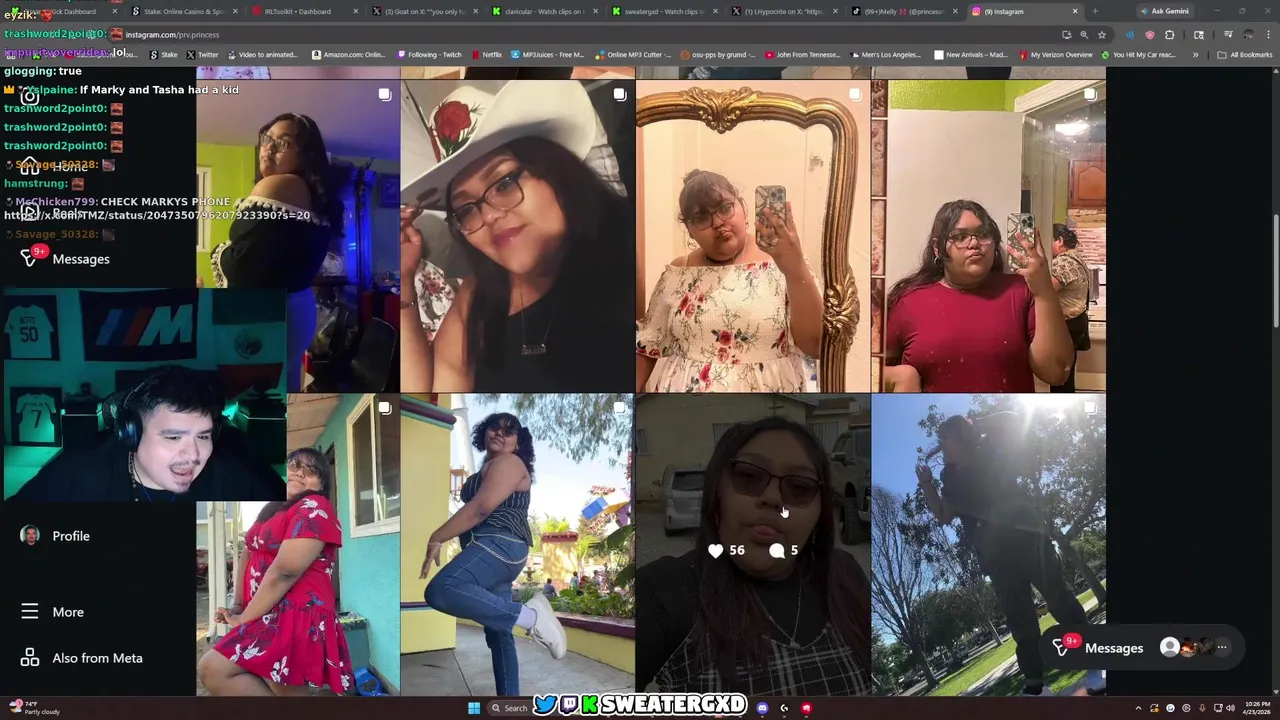Open the Extensions puzzle icon
1280x720 pixels.
point(1170,34)
